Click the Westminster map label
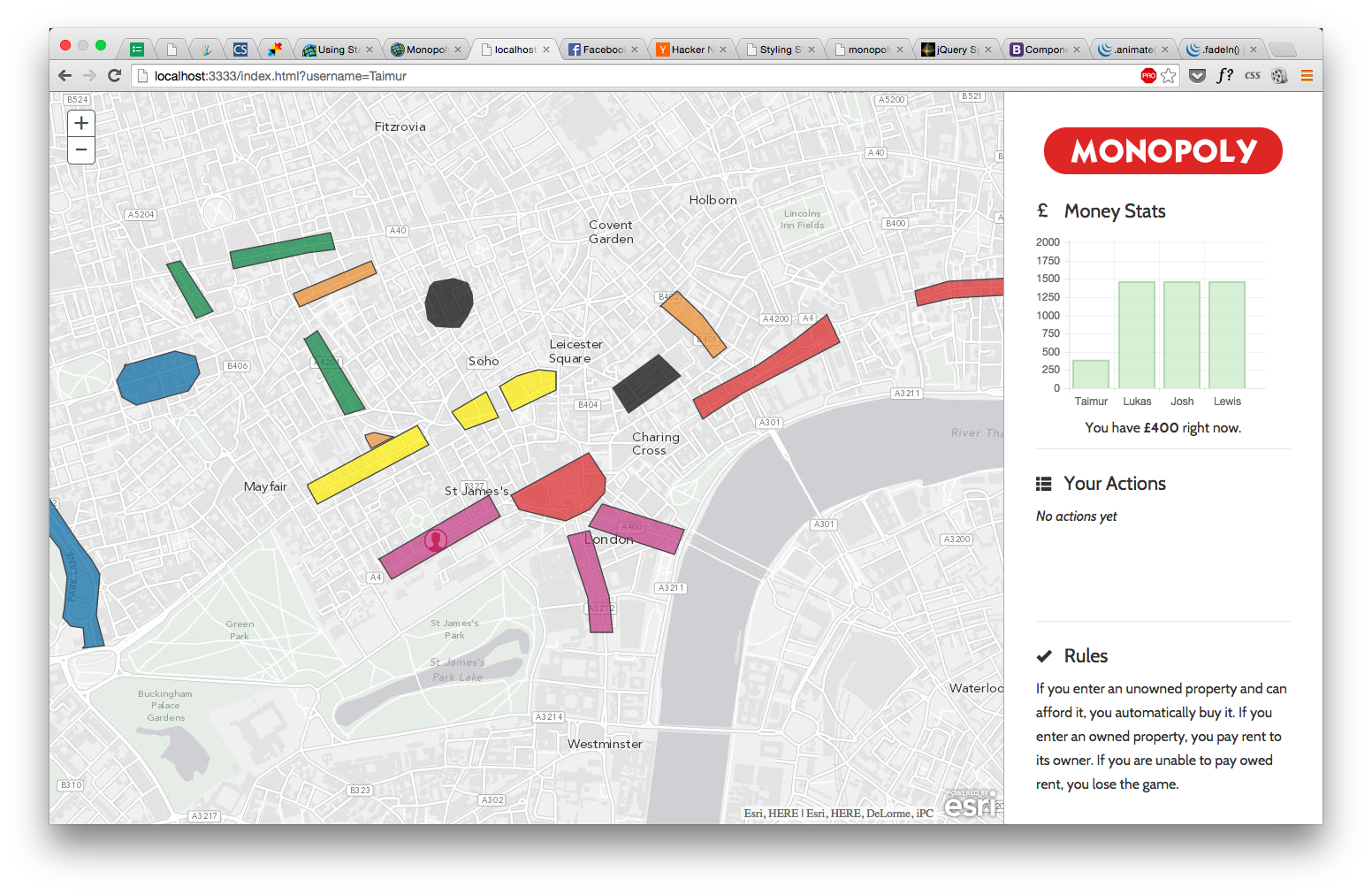1372x895 pixels. click(x=605, y=744)
